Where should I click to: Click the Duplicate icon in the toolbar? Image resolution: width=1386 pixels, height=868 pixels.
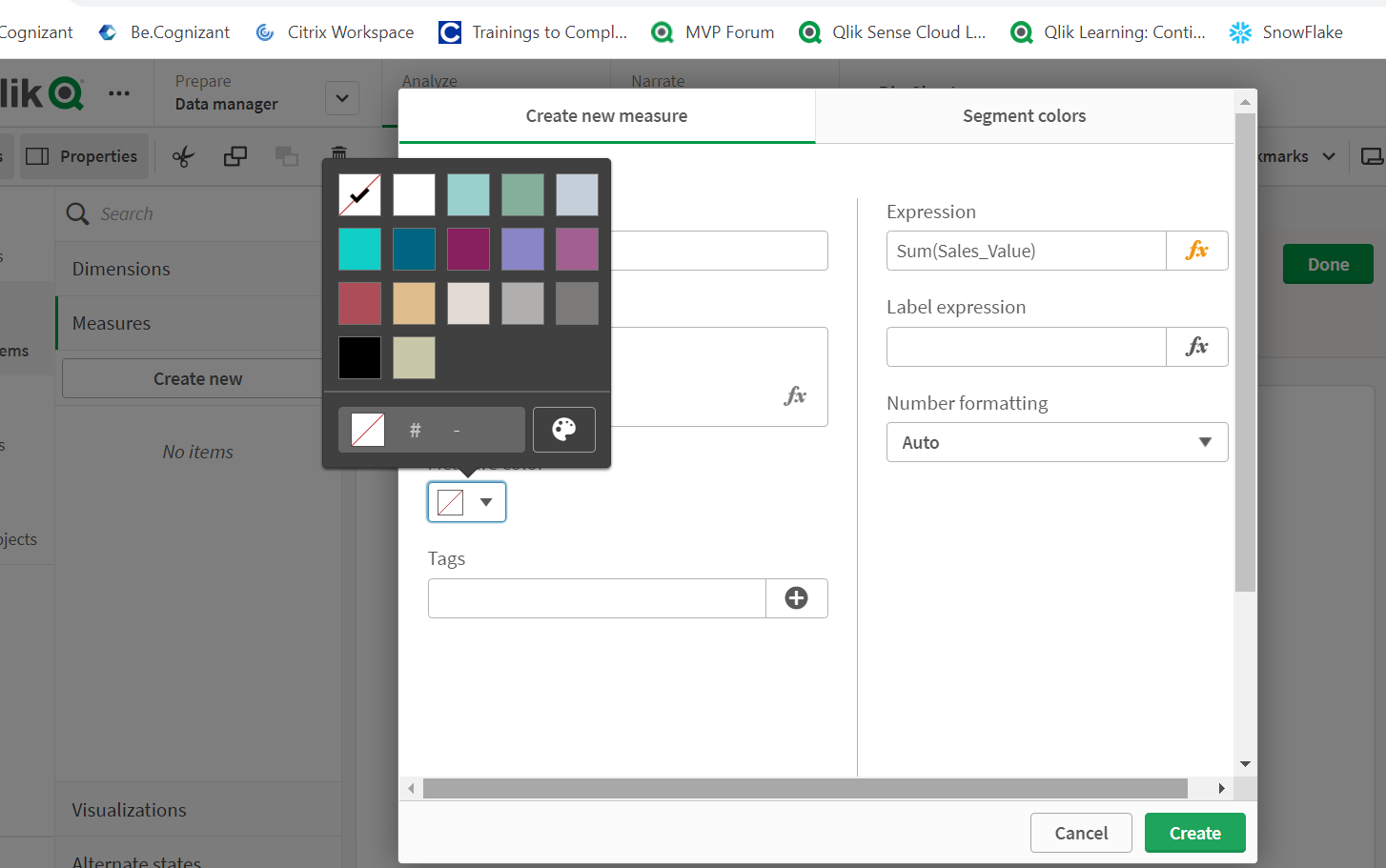click(x=235, y=155)
